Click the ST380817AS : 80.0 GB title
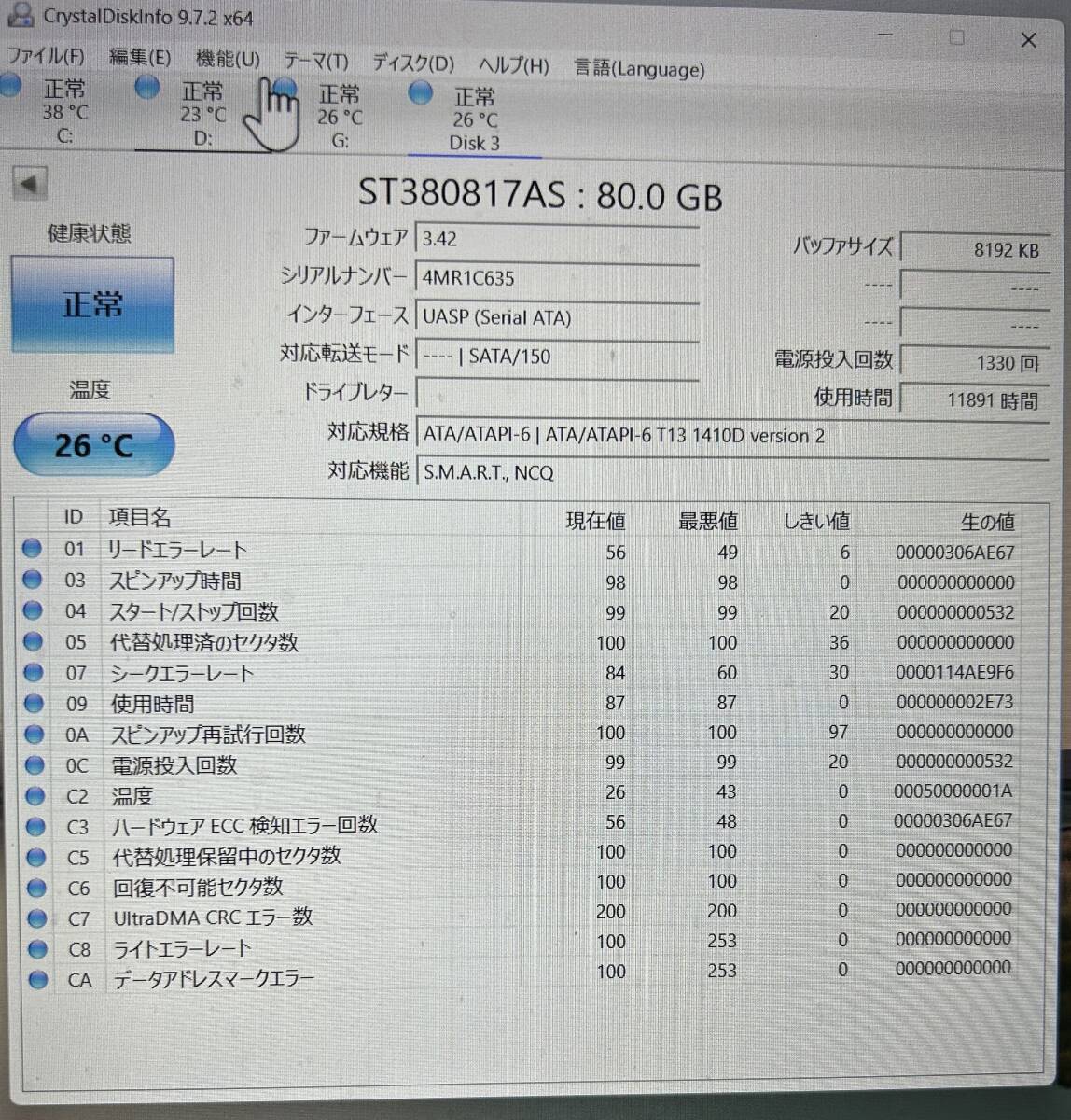The image size is (1071, 1120). click(x=540, y=195)
